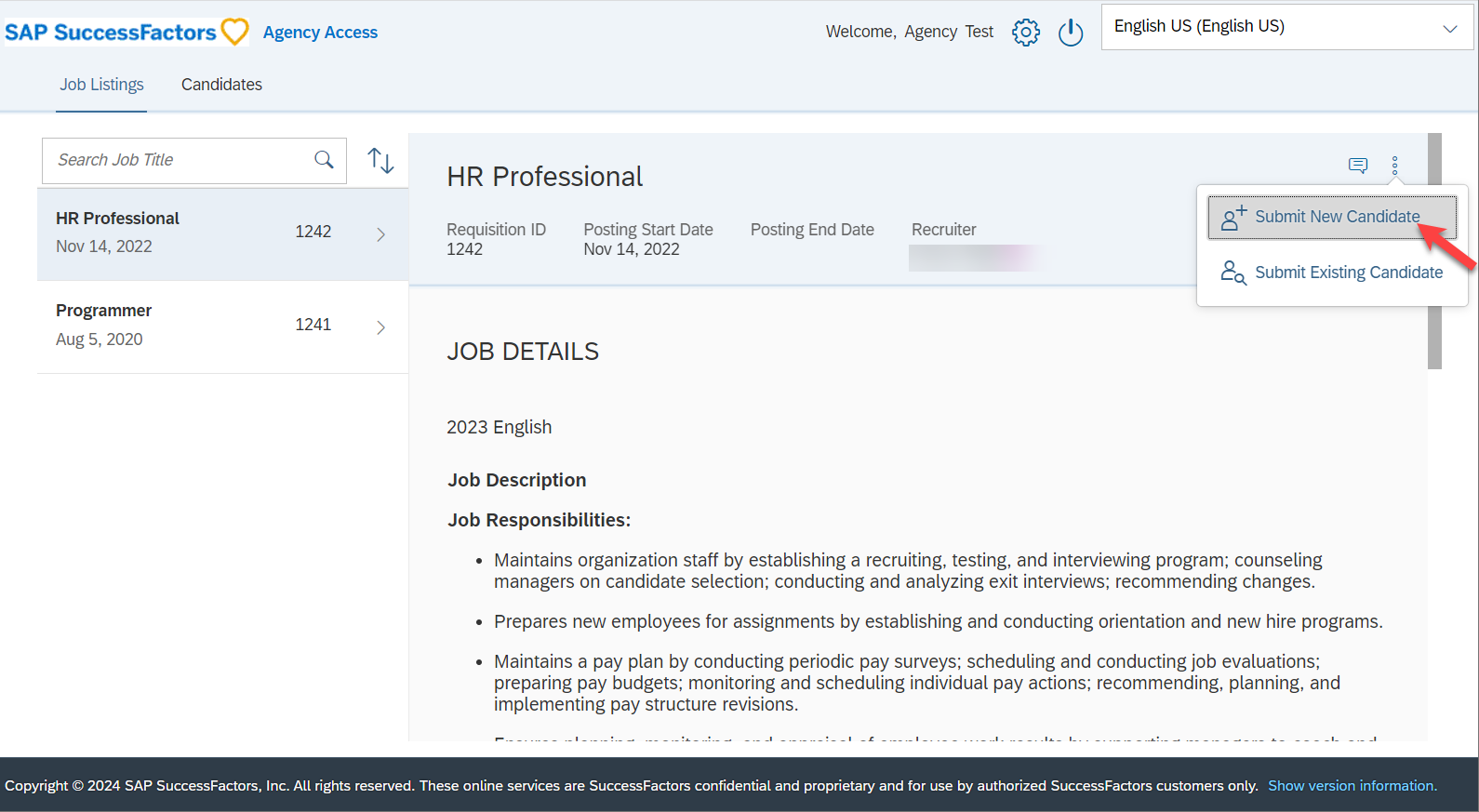Click the Agency Access link
Viewport: 1479px width, 812px height.
[320, 33]
